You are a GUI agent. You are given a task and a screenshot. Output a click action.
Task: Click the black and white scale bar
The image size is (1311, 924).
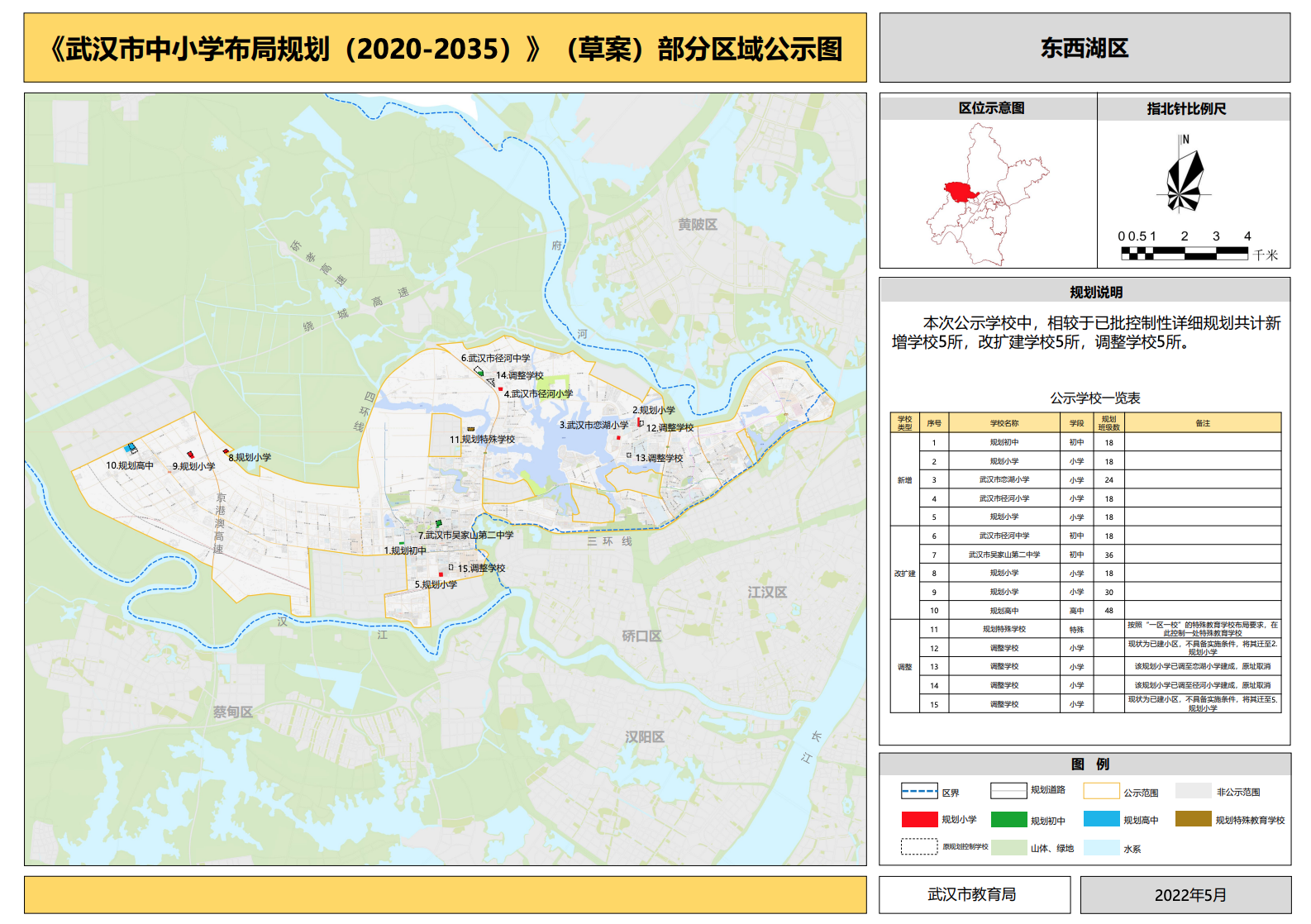click(x=1184, y=254)
